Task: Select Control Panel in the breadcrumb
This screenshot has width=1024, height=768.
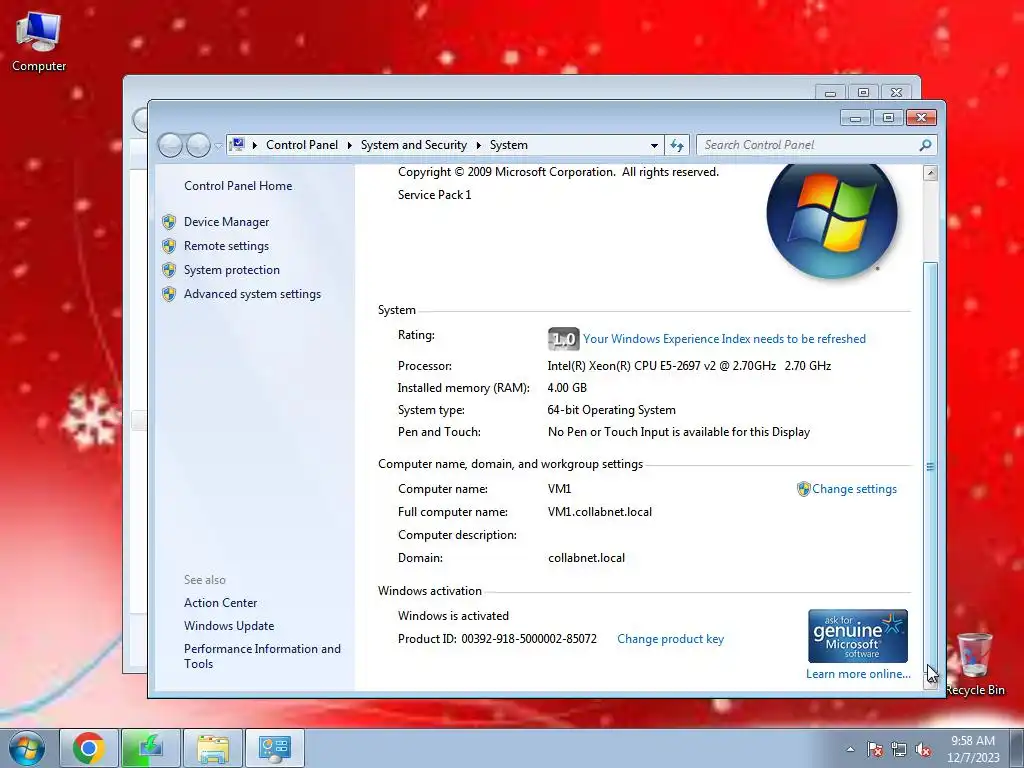Action: coord(302,145)
